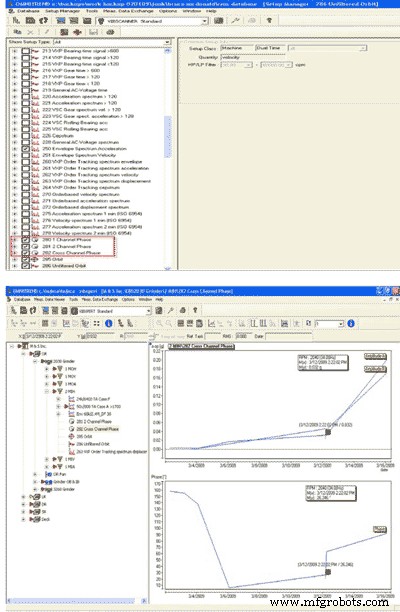Image resolution: width=400 pixels, height=612 pixels.
Task: Select 275 Acceleration spectrum 1 mm (ISO 6954)
Action: (x=92, y=213)
